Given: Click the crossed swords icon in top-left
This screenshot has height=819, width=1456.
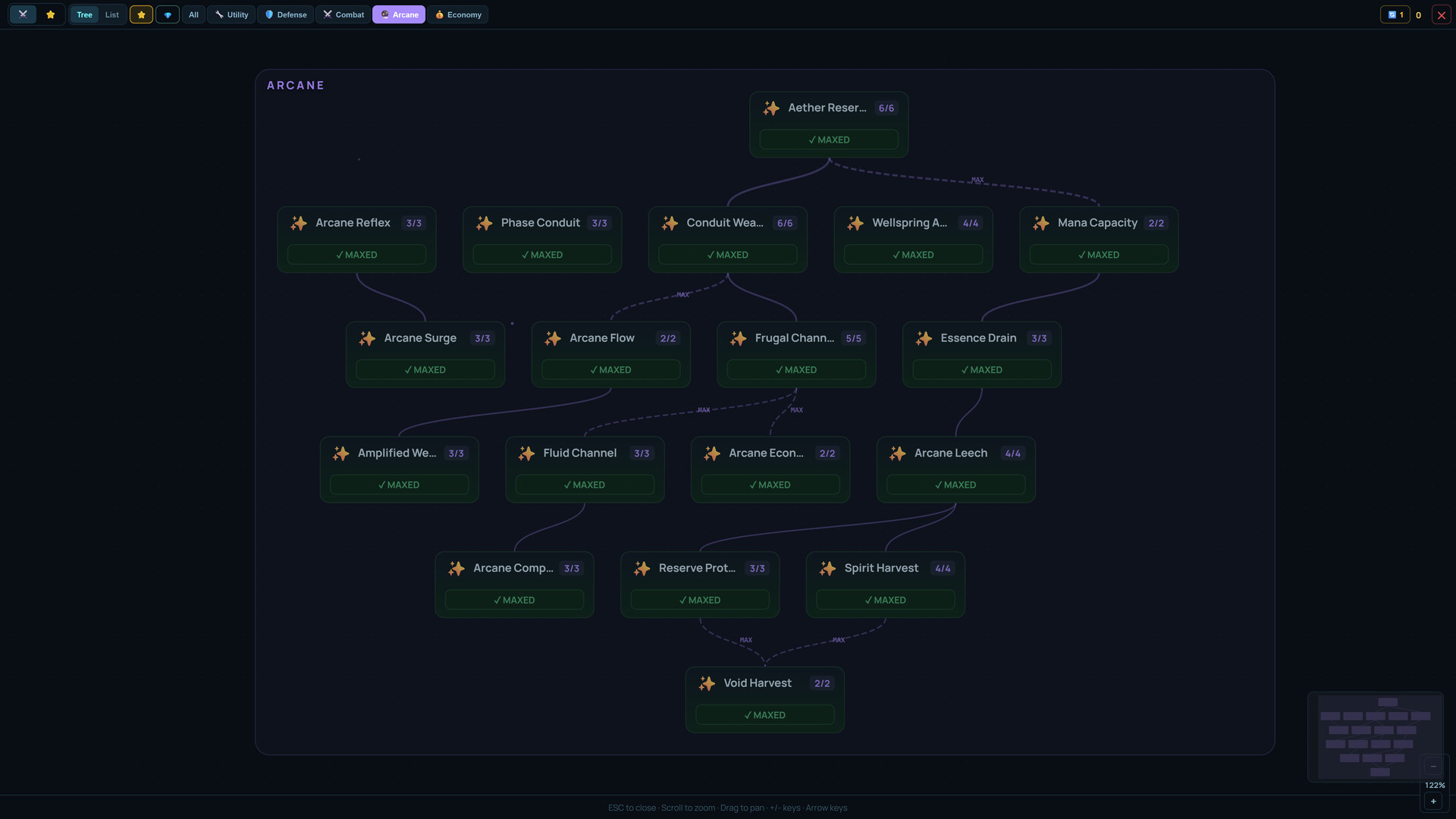Looking at the screenshot, I should click(23, 14).
